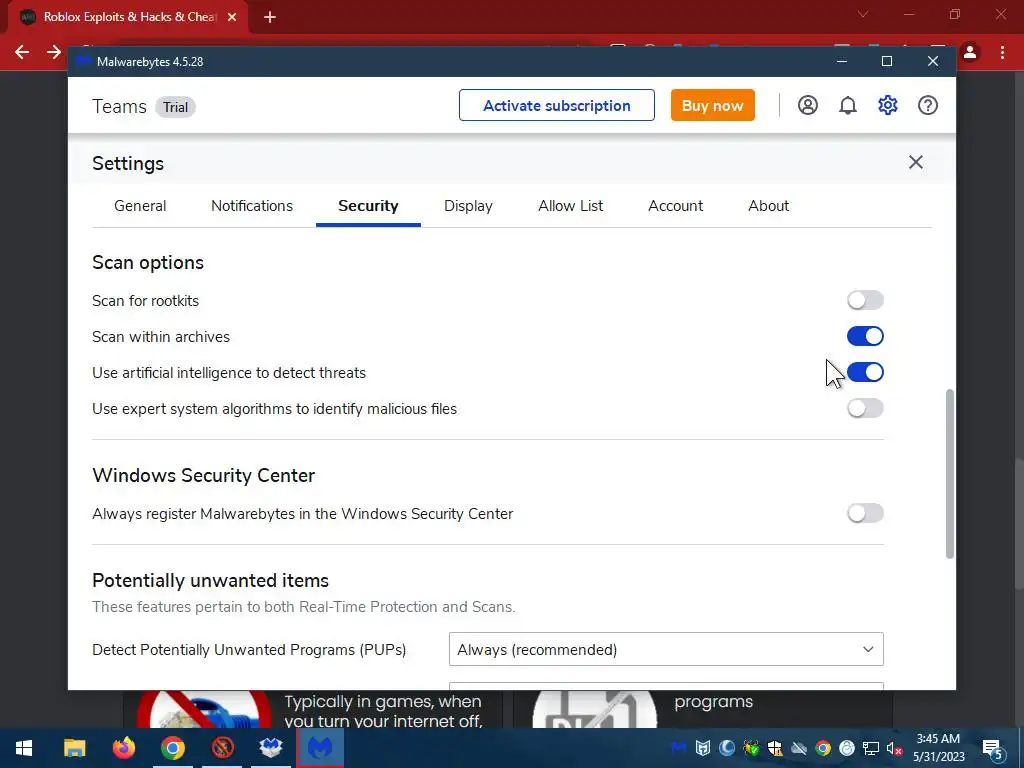The width and height of the screenshot is (1024, 768).
Task: Open the help question mark icon
Action: point(927,105)
